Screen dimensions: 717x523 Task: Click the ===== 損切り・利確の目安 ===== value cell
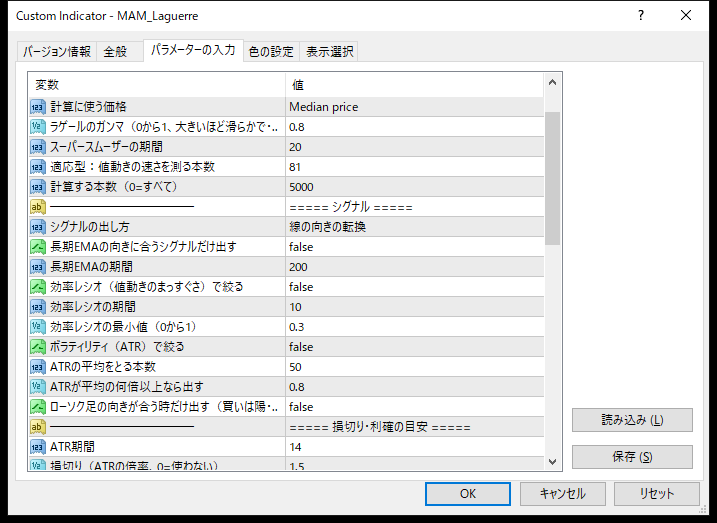click(x=415, y=427)
